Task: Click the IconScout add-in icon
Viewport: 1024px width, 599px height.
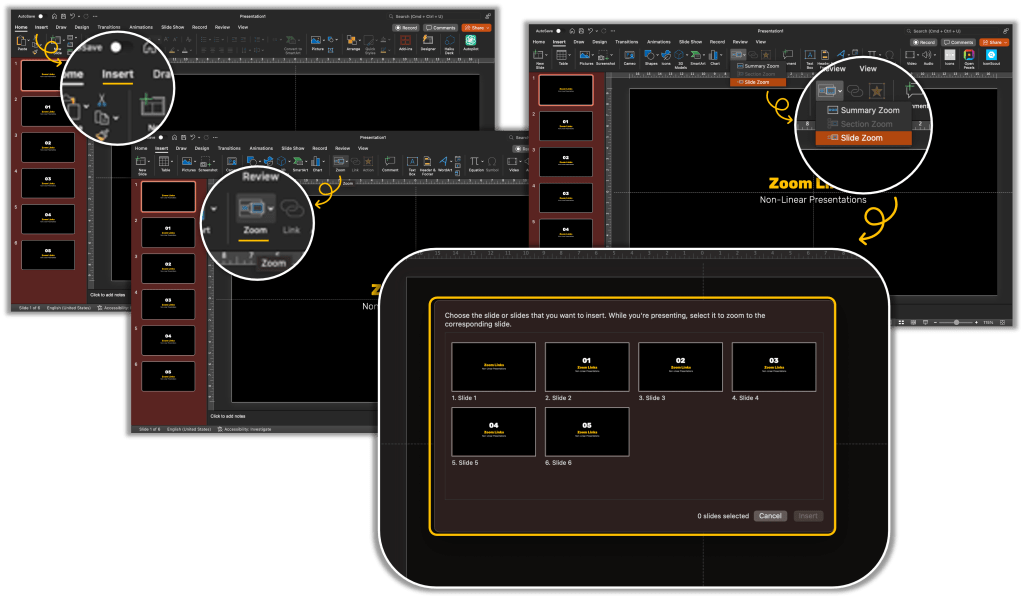Action: [x=992, y=55]
